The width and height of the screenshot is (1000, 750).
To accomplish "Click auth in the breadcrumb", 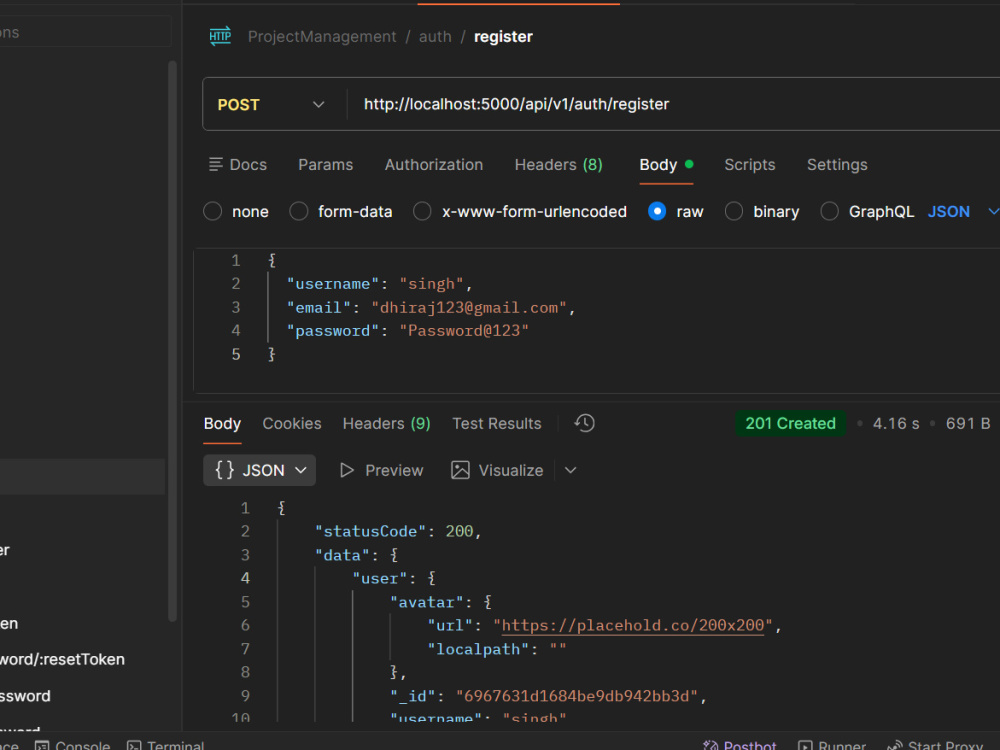I will (435, 37).
